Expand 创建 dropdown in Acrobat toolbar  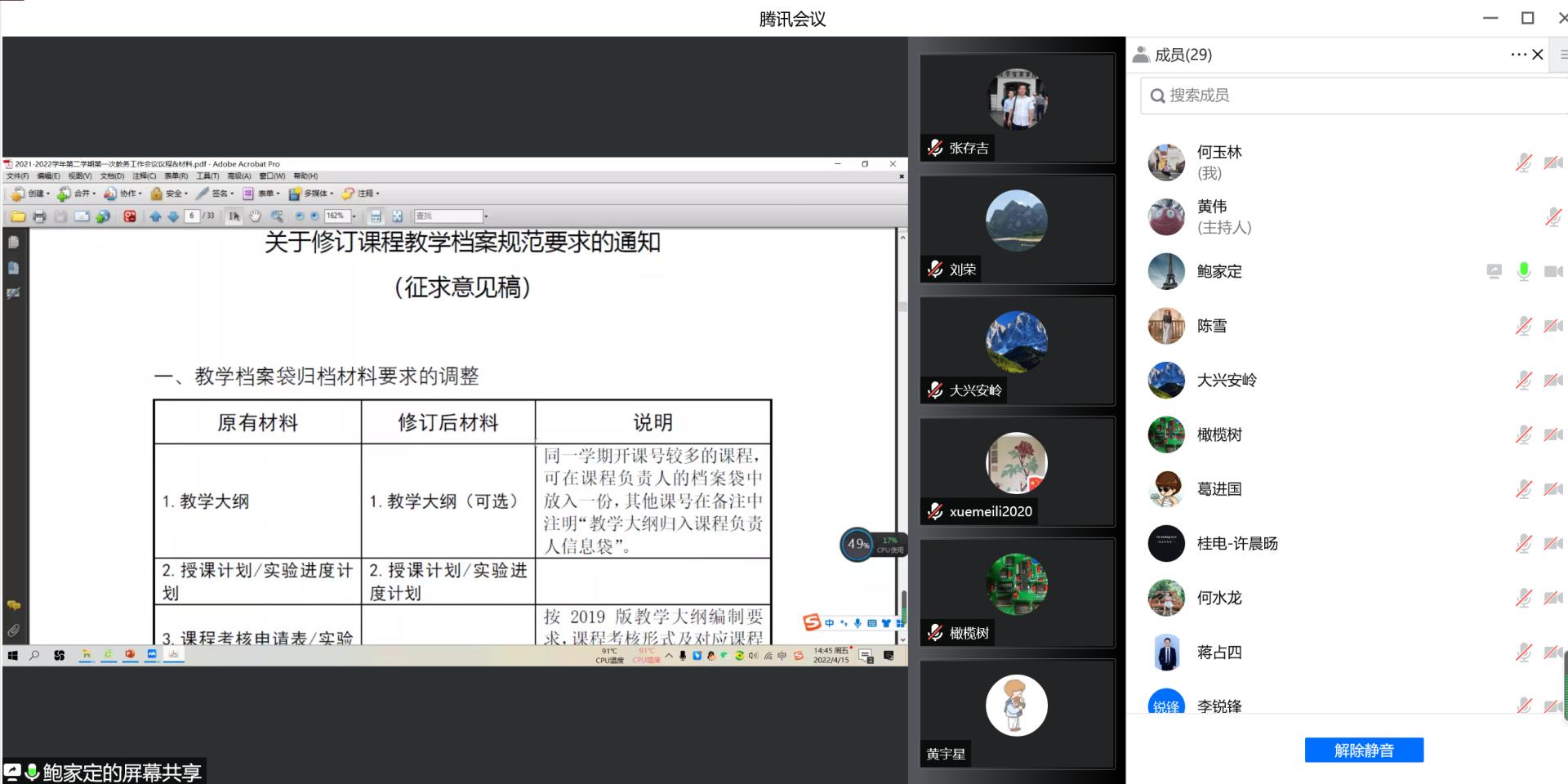(32, 194)
